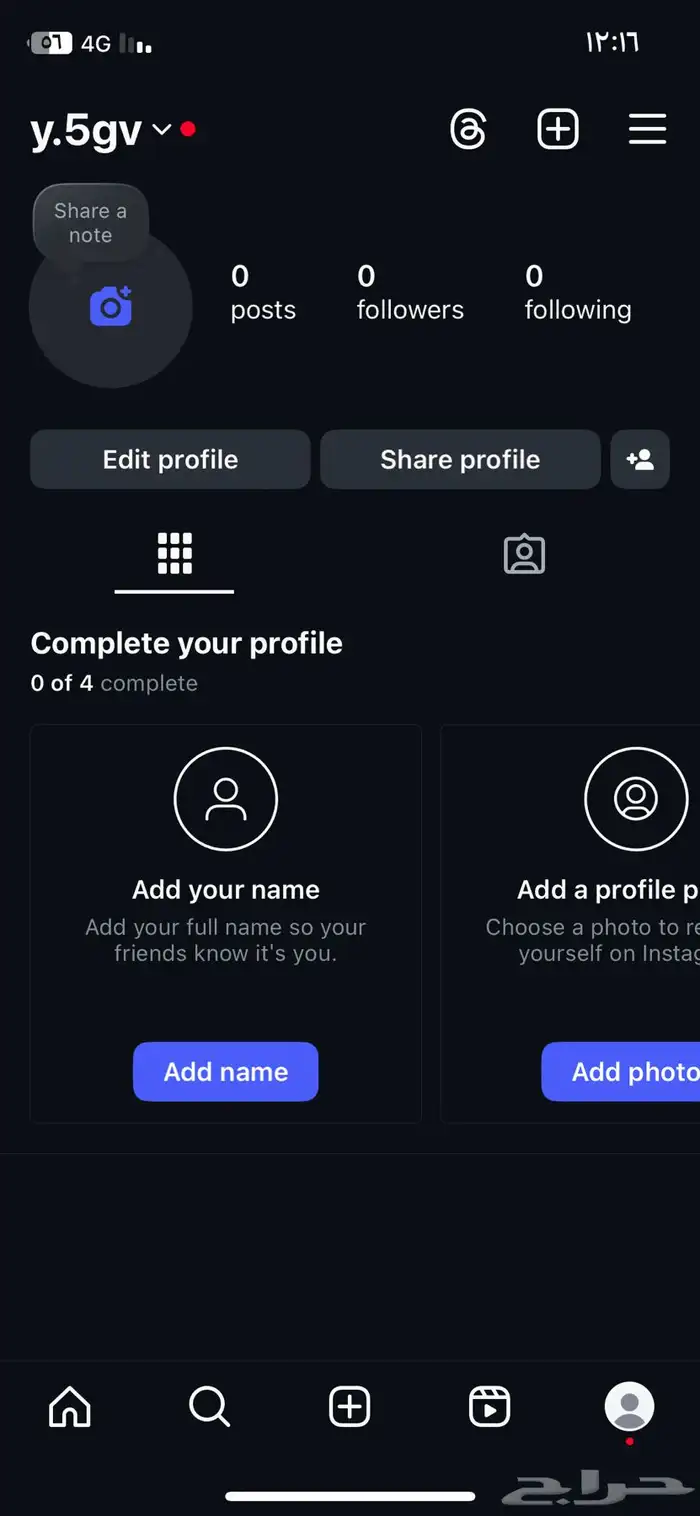Image resolution: width=700 pixels, height=1516 pixels.
Task: Tap the bottom bar create post icon
Action: click(x=350, y=1408)
